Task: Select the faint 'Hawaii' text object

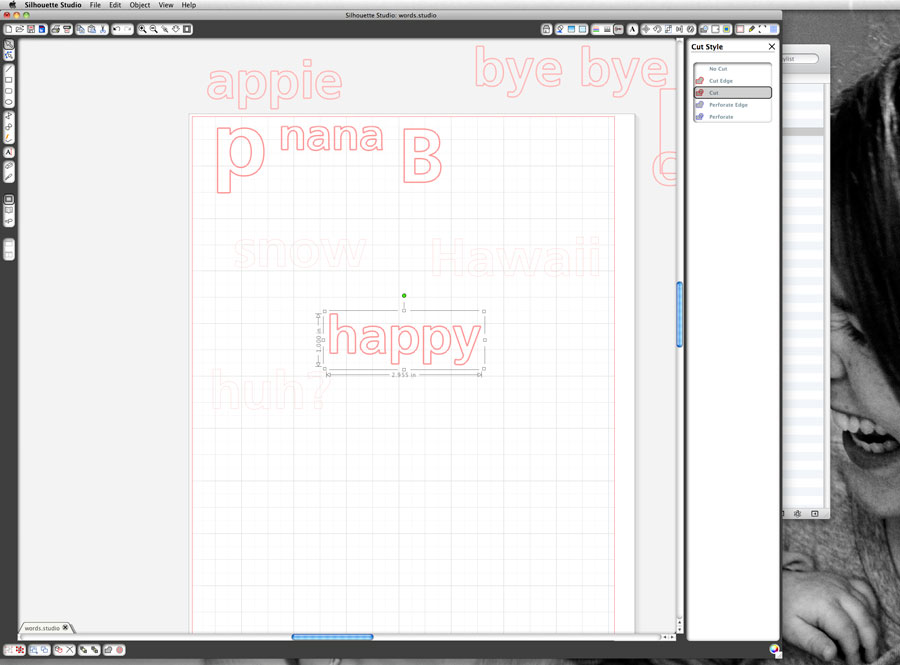Action: (515, 256)
